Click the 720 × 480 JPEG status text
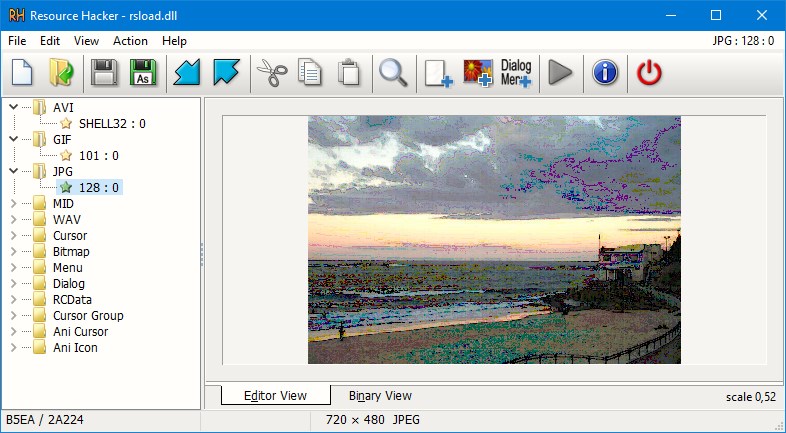This screenshot has width=786, height=433. coord(372,420)
